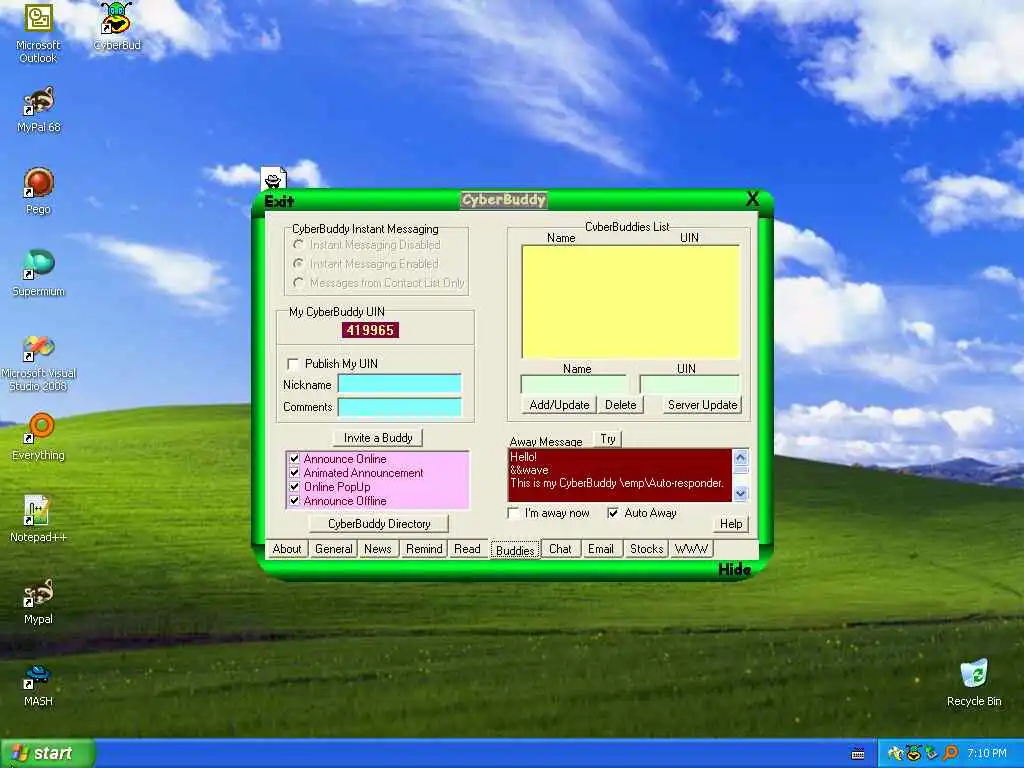Viewport: 1024px width, 768px height.
Task: Select Microsoft Visual Studio 2008 shortcut
Action: [38, 362]
